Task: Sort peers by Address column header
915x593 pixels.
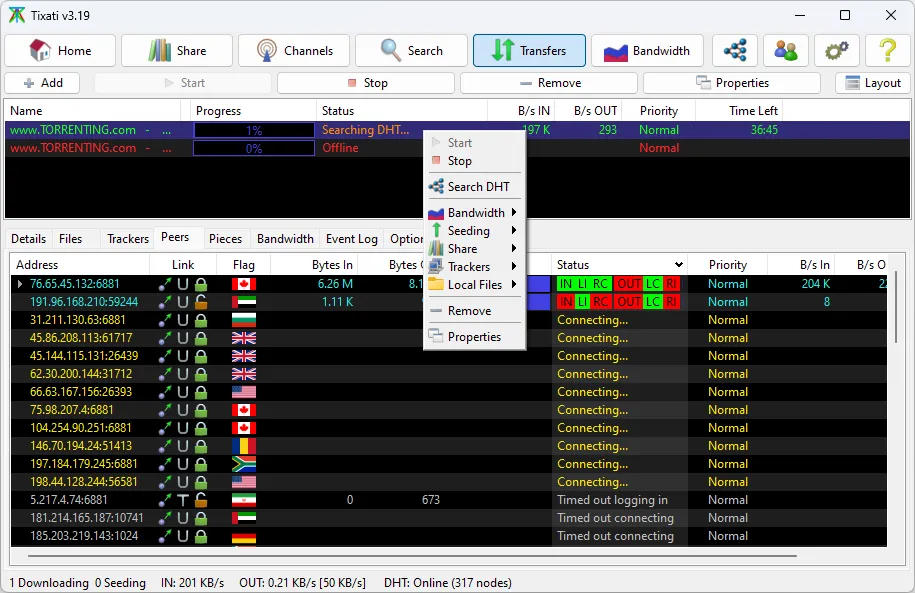Action: 80,265
